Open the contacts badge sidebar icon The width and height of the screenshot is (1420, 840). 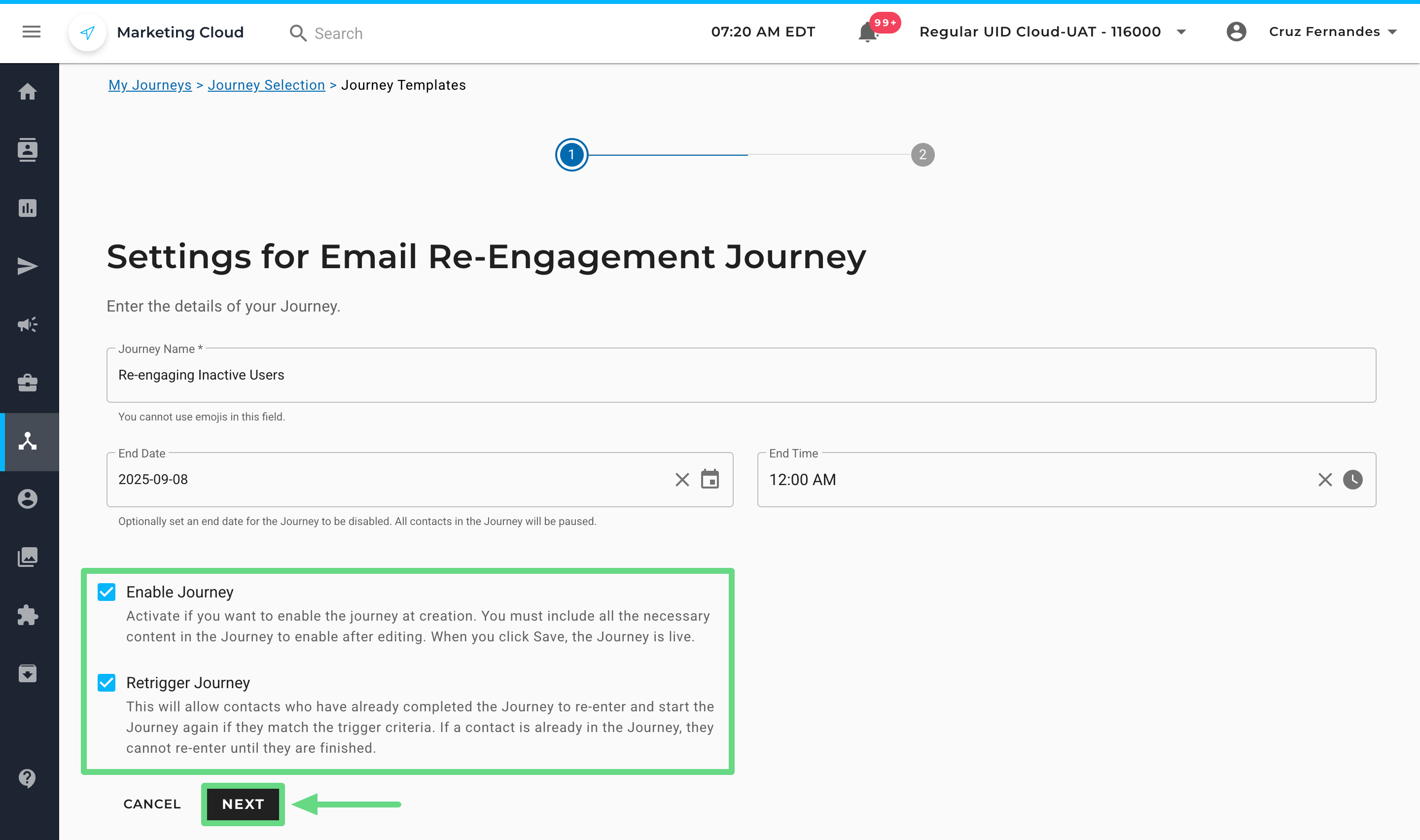(x=28, y=150)
